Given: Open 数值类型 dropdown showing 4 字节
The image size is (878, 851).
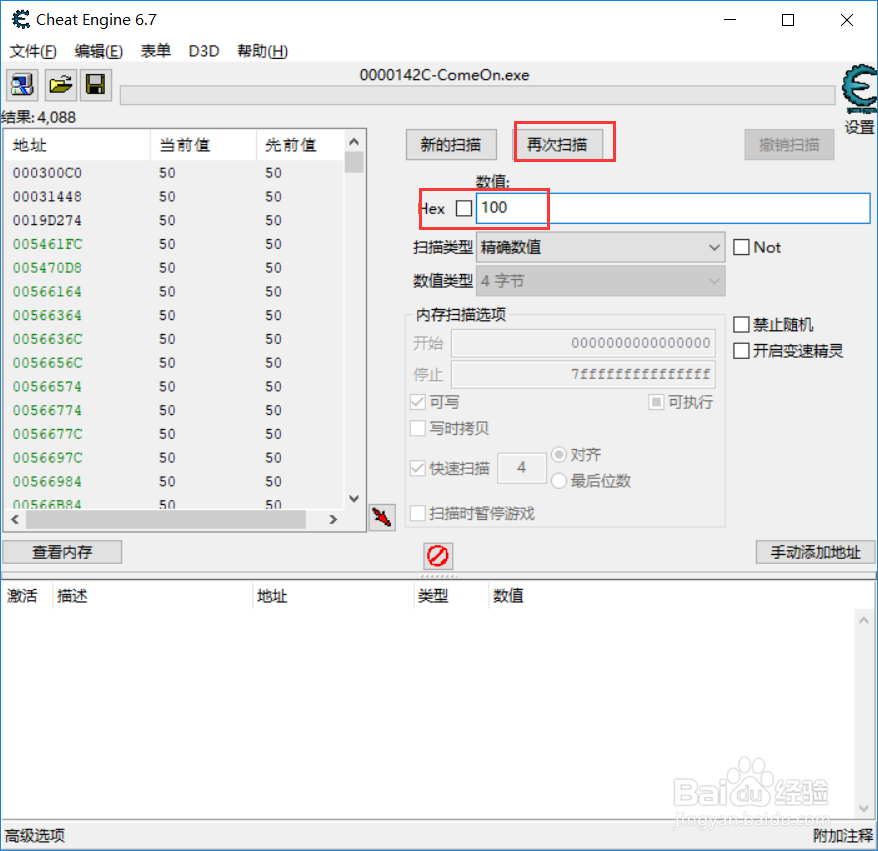Looking at the screenshot, I should click(x=600, y=281).
